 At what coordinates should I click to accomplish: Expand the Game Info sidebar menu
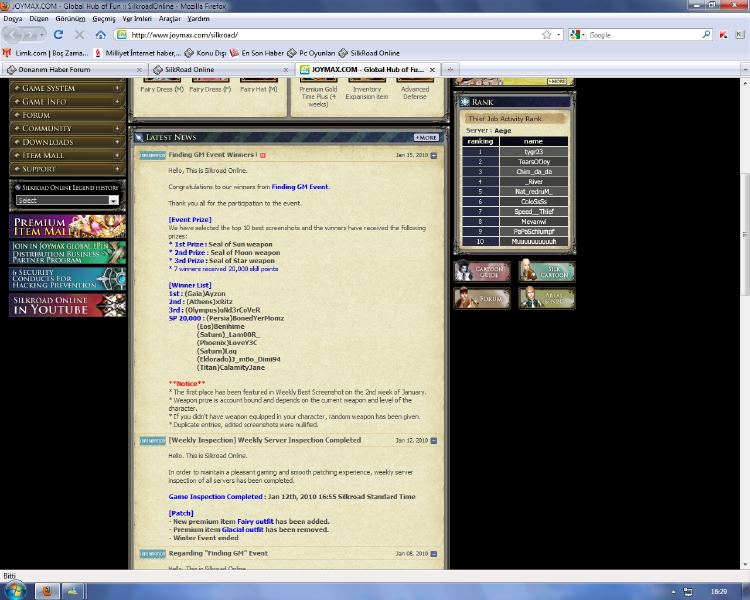pos(67,101)
